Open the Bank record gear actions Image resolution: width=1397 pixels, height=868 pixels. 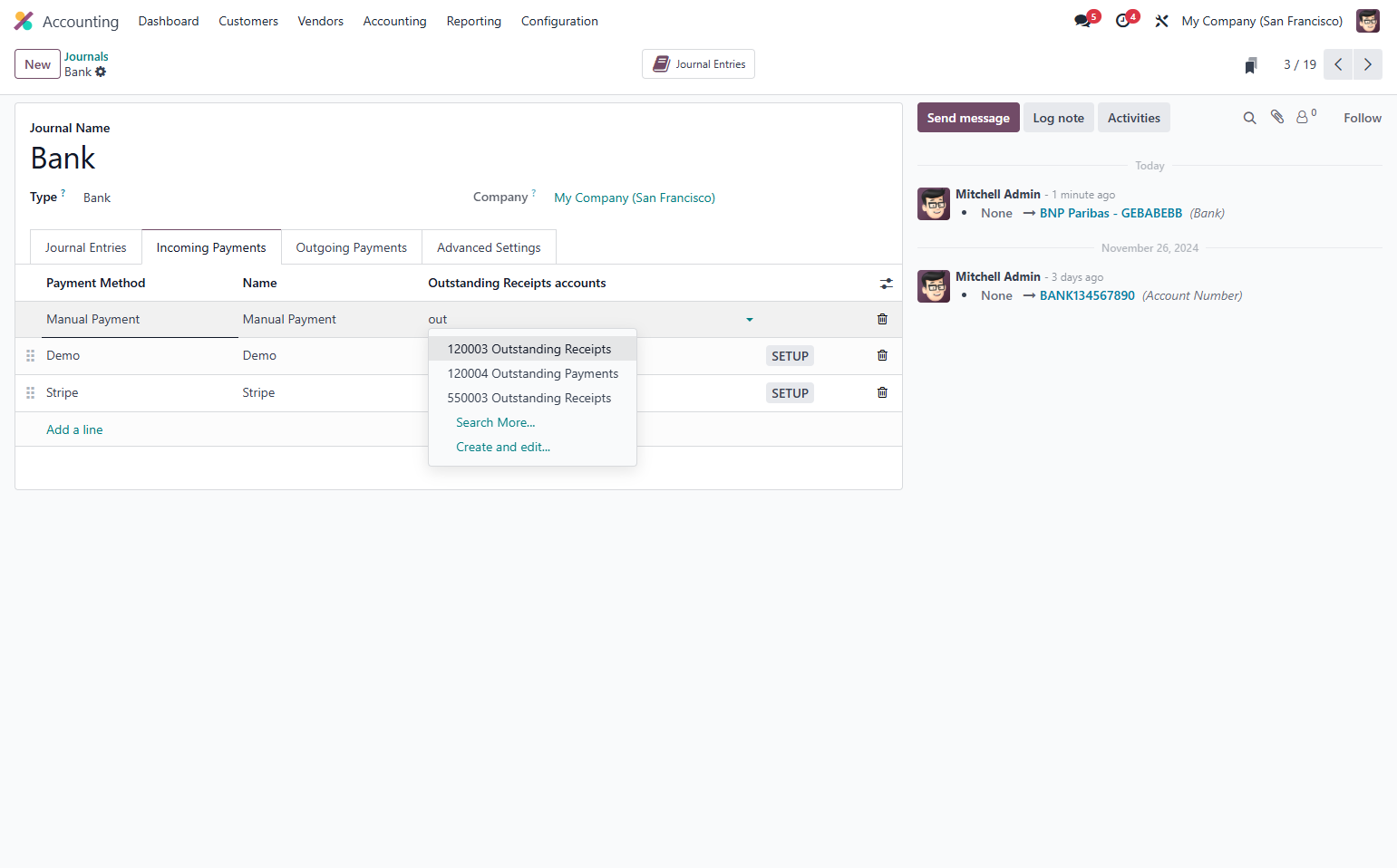tap(101, 72)
